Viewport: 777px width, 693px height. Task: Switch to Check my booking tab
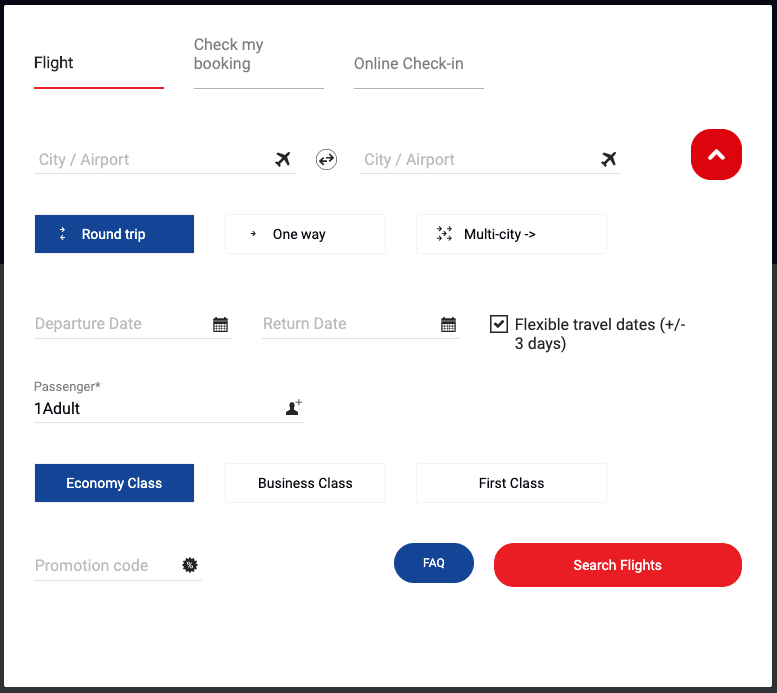pyautogui.click(x=258, y=55)
